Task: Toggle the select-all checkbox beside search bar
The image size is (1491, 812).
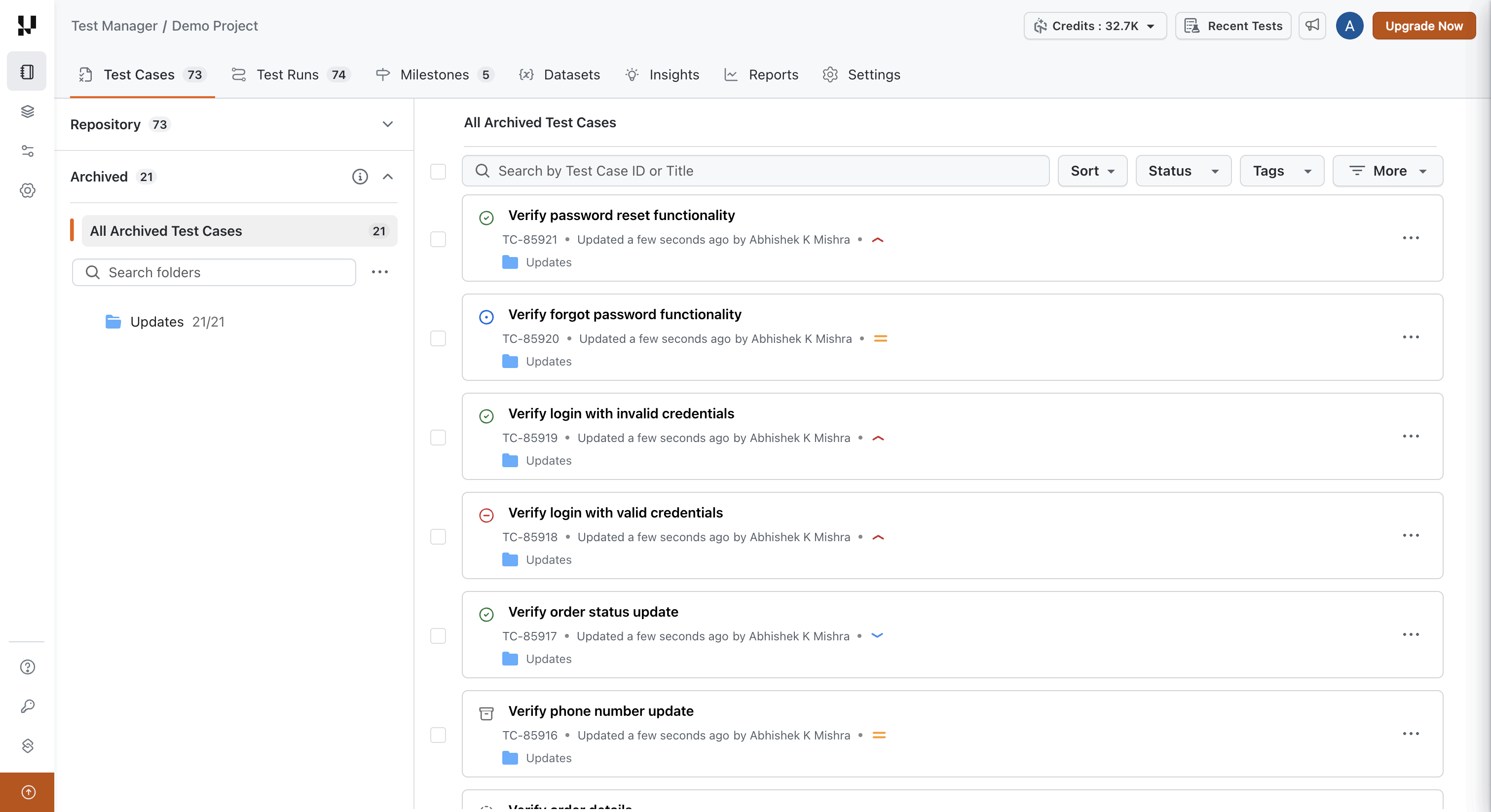Action: [438, 171]
